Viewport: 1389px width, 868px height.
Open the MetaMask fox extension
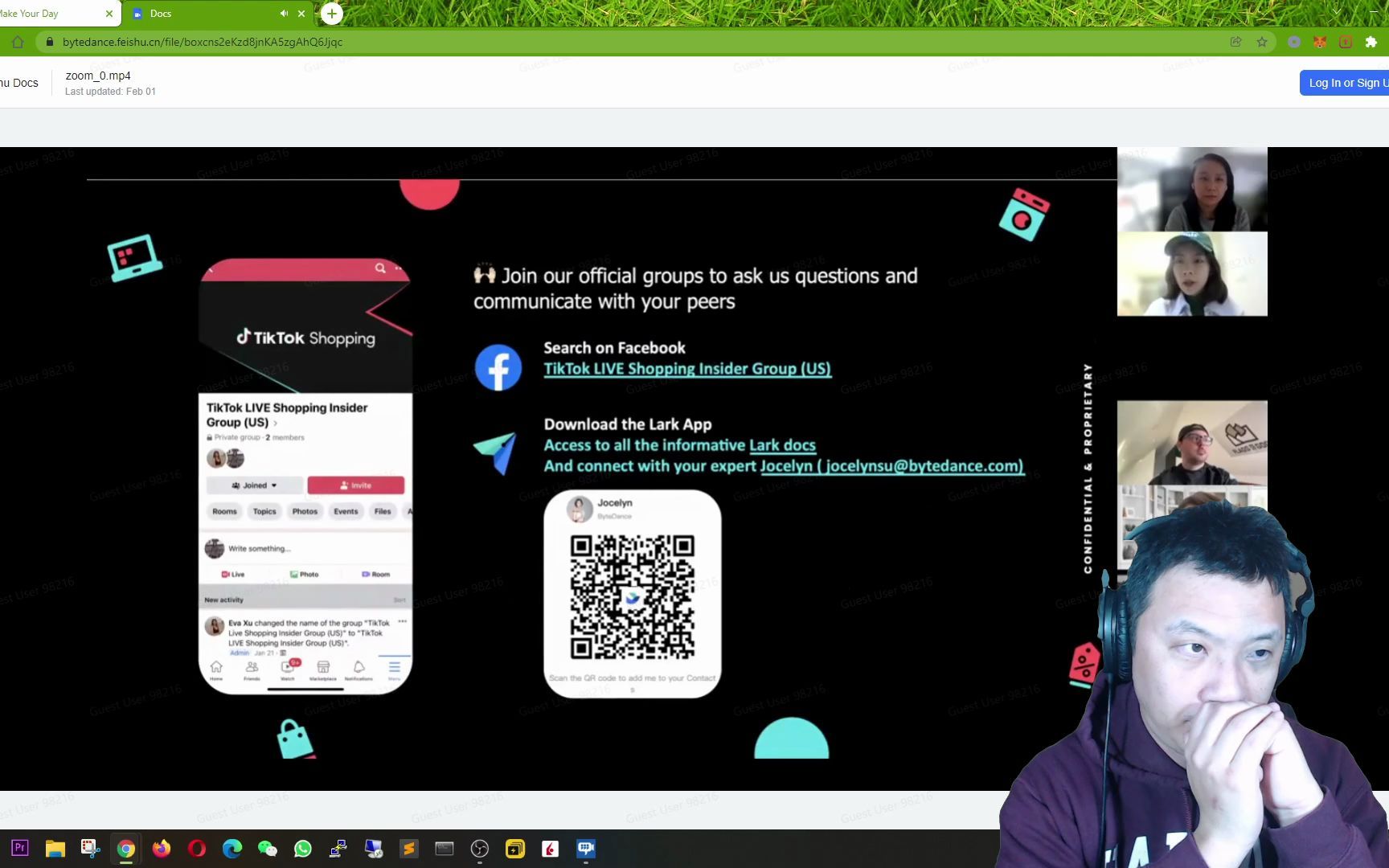click(x=1320, y=42)
